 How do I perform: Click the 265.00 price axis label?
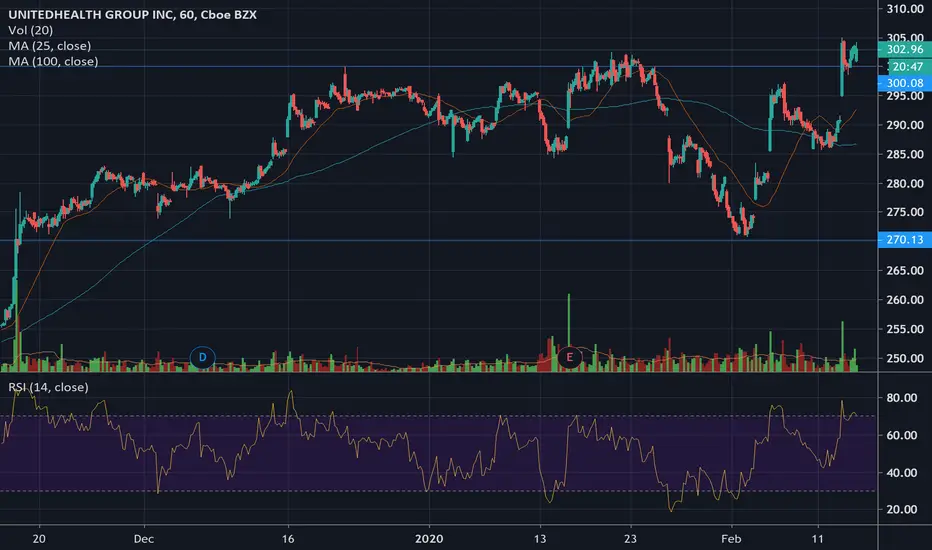coord(905,271)
